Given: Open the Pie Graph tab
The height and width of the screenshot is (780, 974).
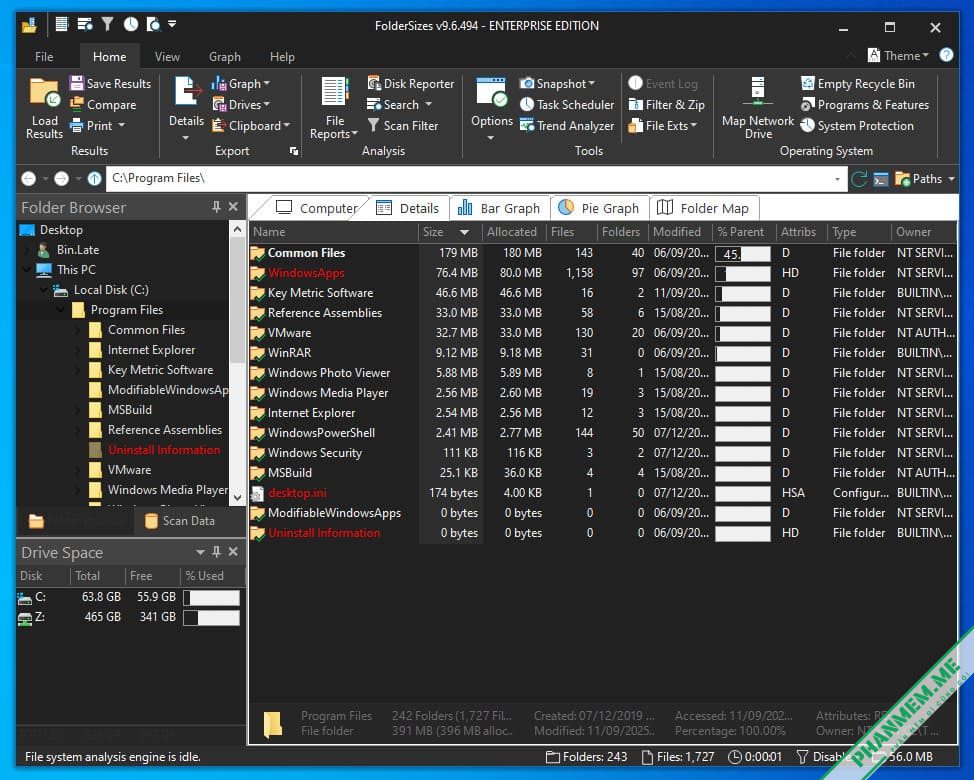Looking at the screenshot, I should pos(599,208).
